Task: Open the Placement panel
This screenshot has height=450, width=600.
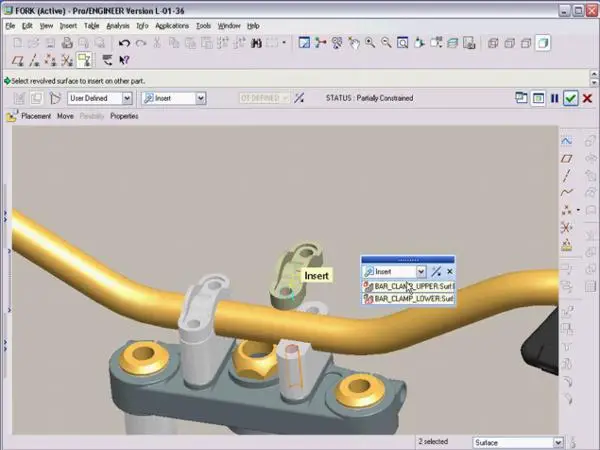Action: click(36, 116)
